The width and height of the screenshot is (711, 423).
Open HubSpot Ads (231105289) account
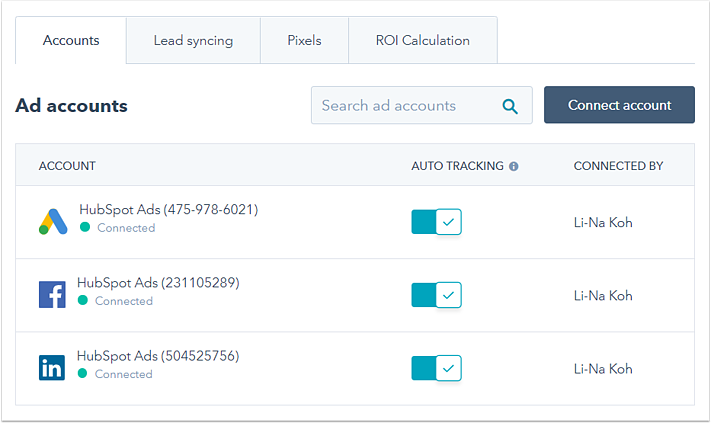[x=158, y=283]
